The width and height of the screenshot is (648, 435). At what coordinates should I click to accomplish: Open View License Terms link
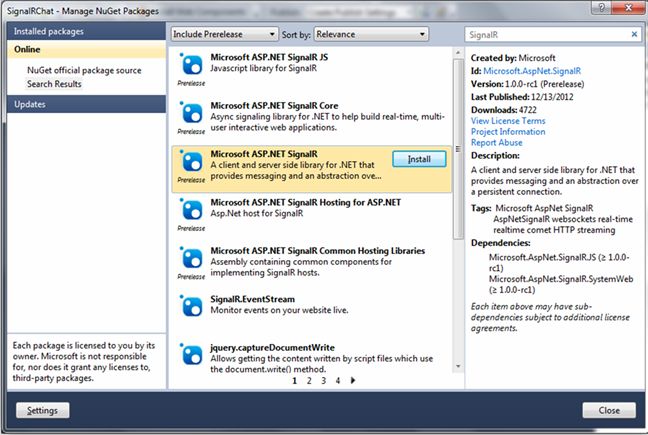[508, 121]
